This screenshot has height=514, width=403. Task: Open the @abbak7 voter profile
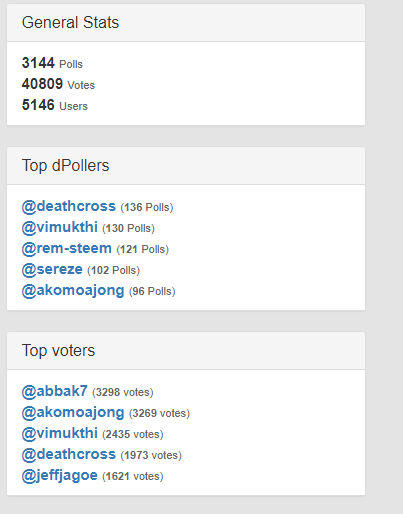[55, 391]
